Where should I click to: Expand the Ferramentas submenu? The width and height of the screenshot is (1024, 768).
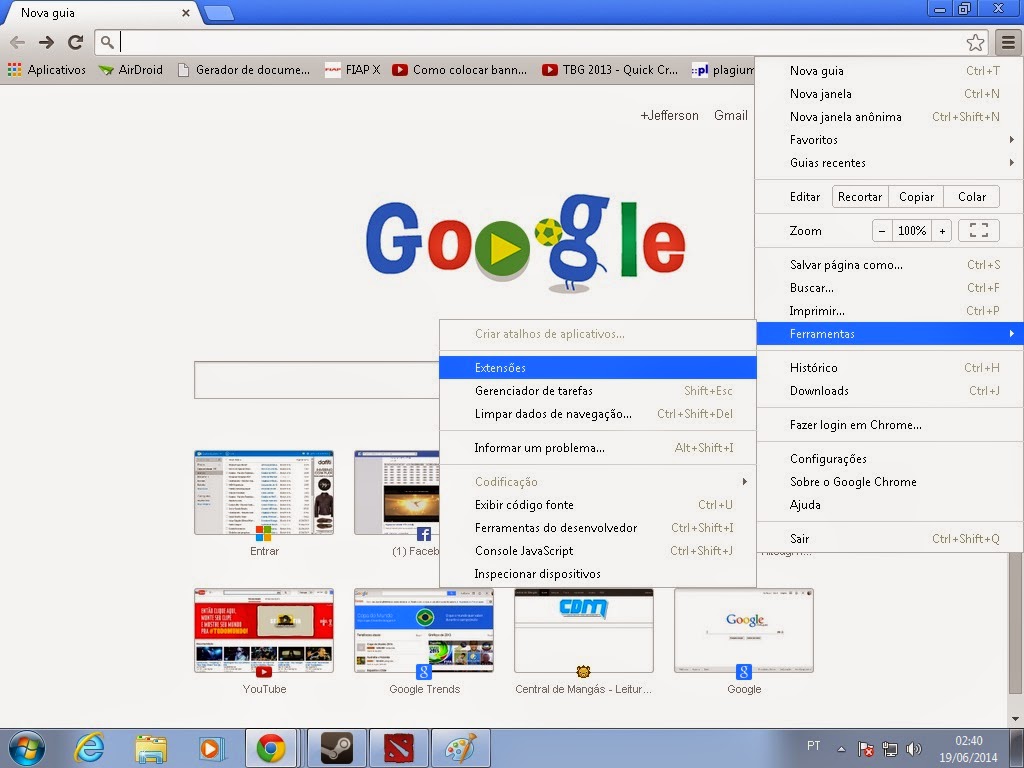coord(889,334)
